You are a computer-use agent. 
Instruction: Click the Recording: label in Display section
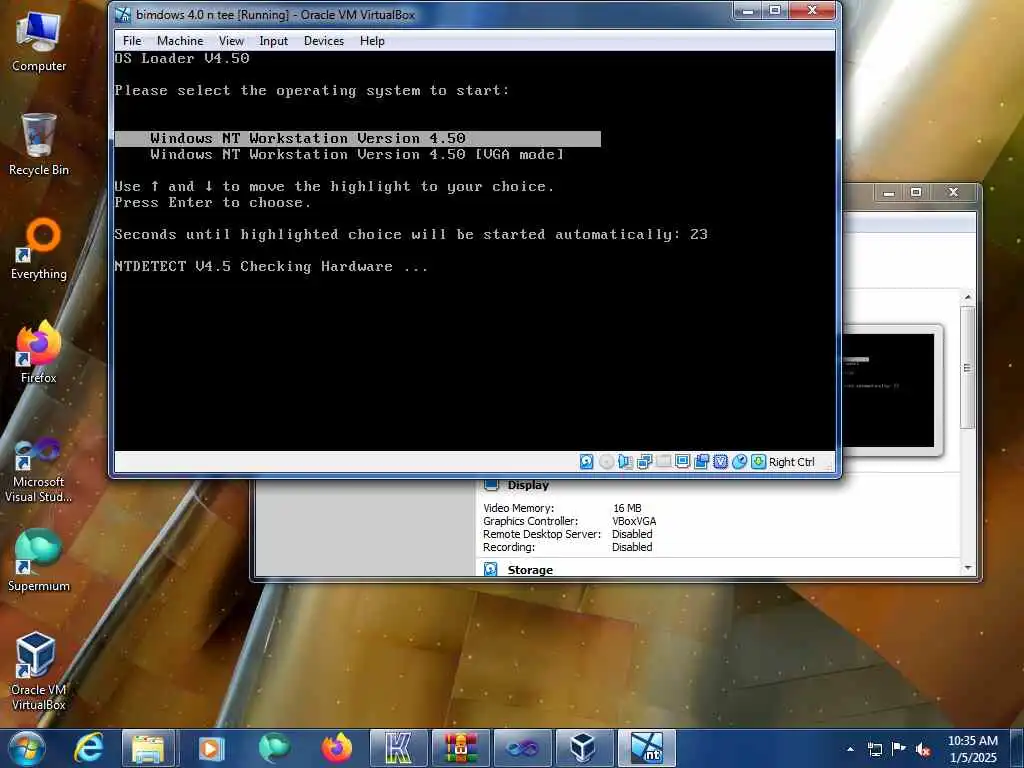pos(509,547)
